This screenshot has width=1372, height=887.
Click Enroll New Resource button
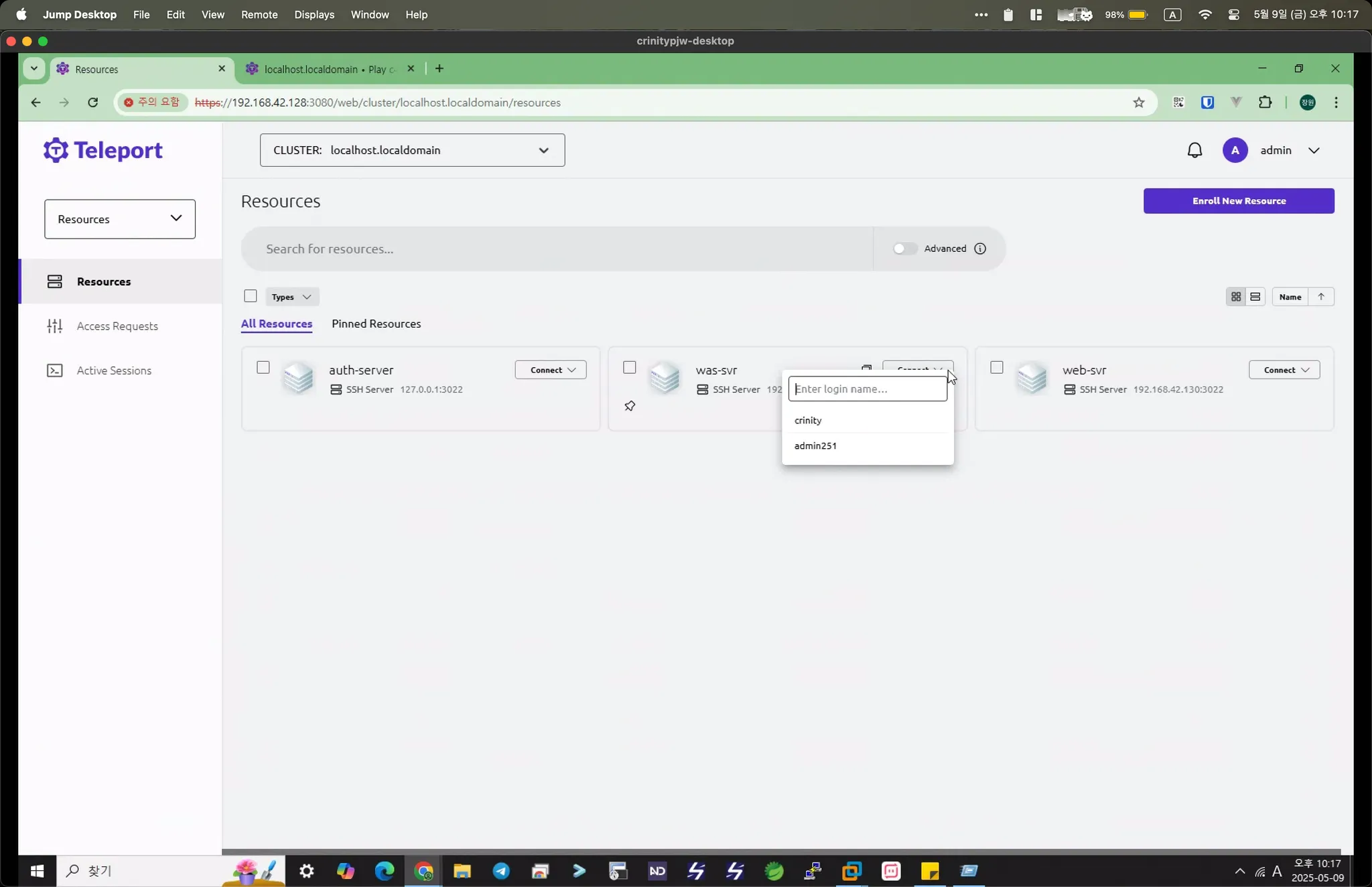(1239, 201)
